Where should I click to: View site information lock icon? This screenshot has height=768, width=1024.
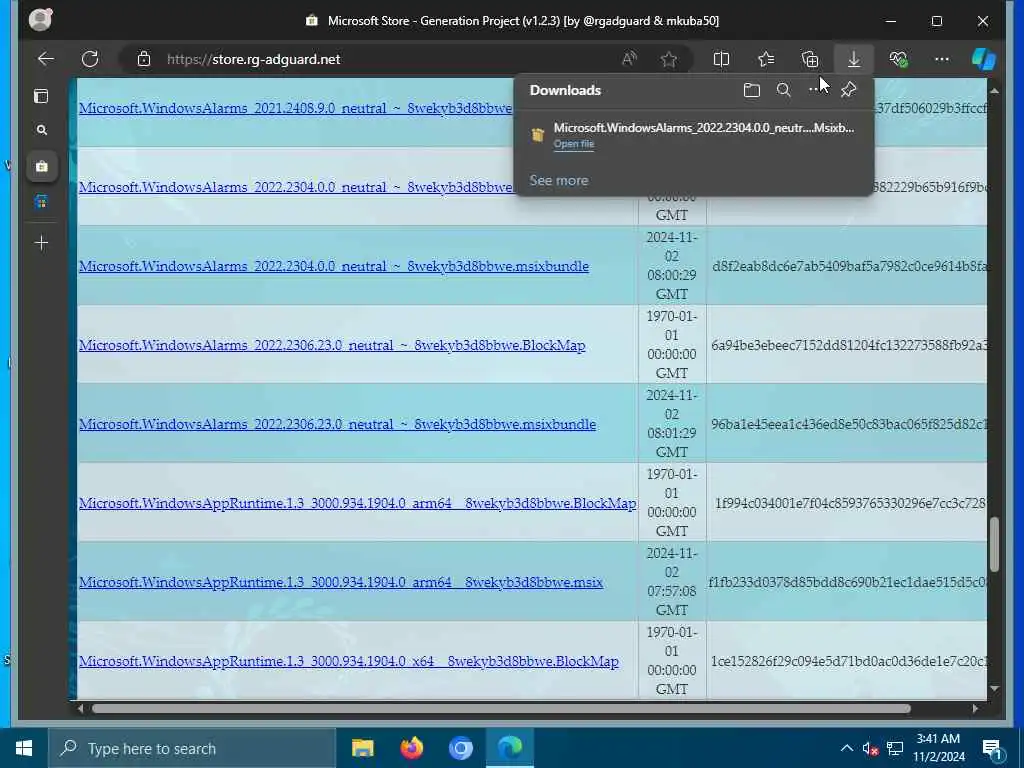[x=144, y=59]
